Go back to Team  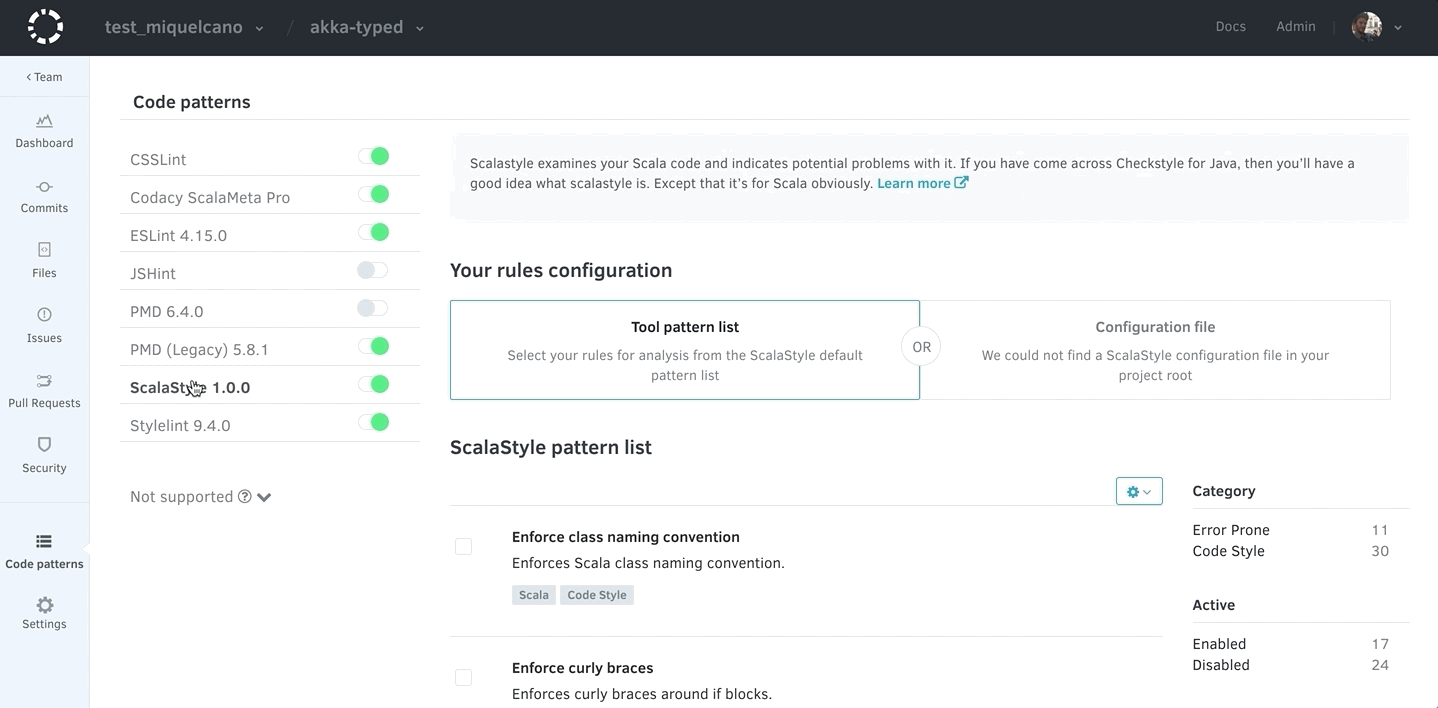tap(44, 77)
